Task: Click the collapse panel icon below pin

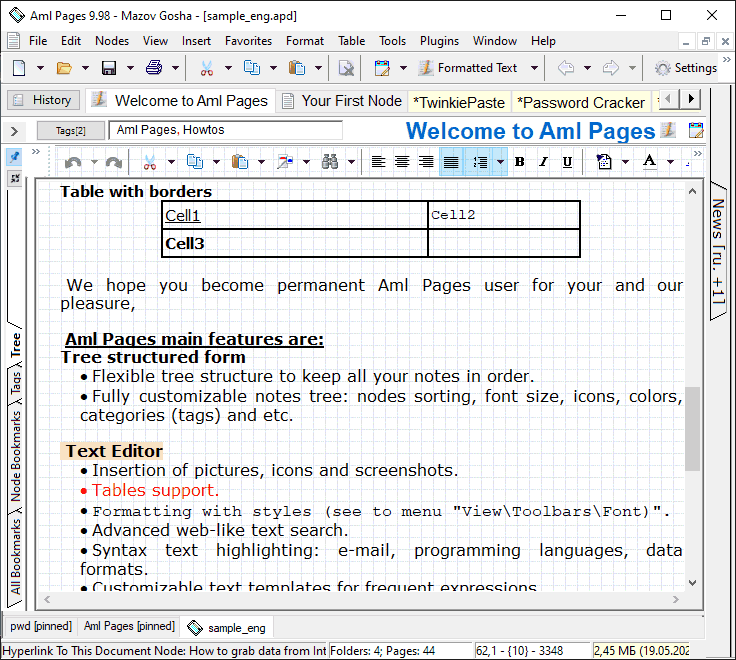Action: (15, 178)
